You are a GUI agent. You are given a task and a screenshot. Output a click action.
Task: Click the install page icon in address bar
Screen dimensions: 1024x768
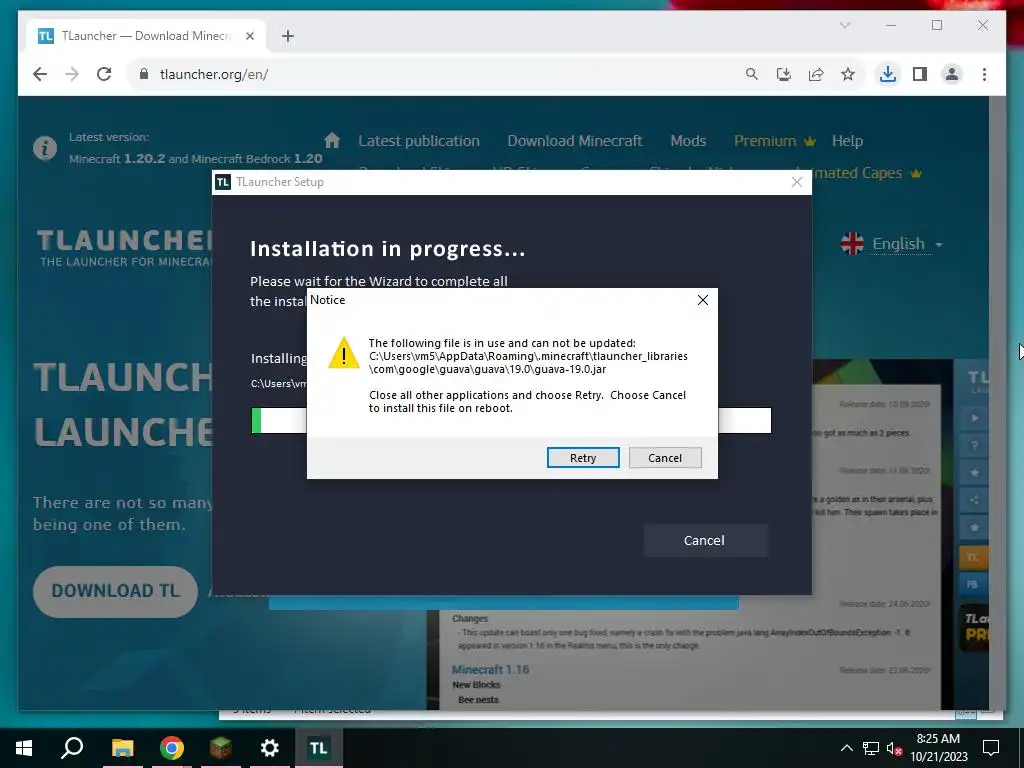pyautogui.click(x=784, y=74)
